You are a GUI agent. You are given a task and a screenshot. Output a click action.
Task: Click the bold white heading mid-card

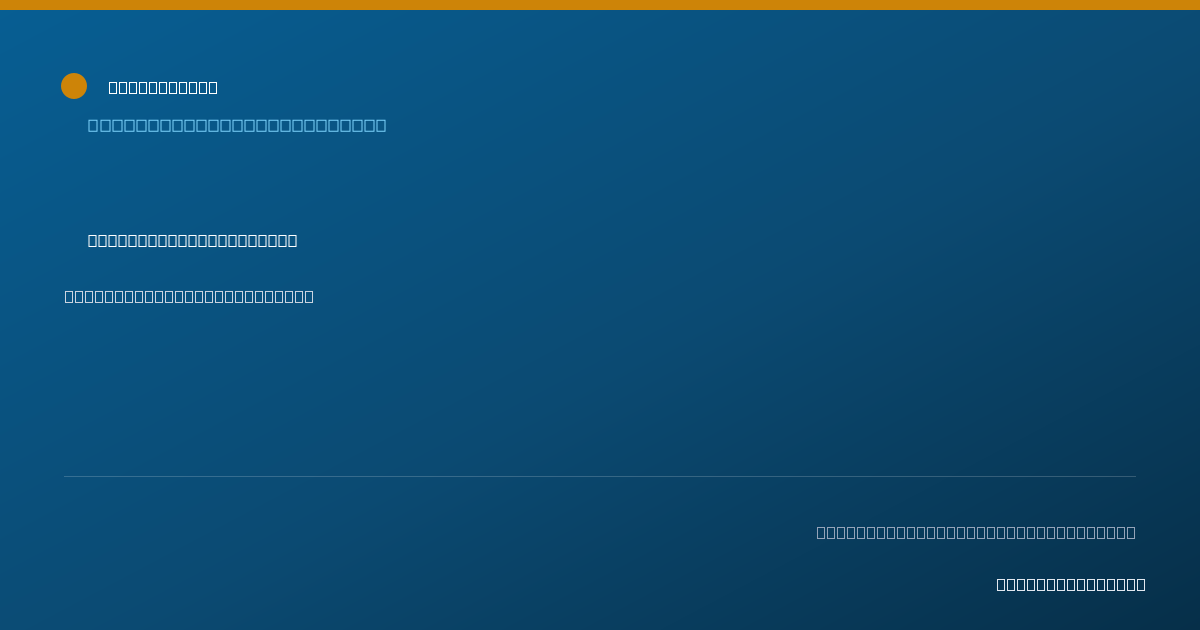[x=193, y=240]
